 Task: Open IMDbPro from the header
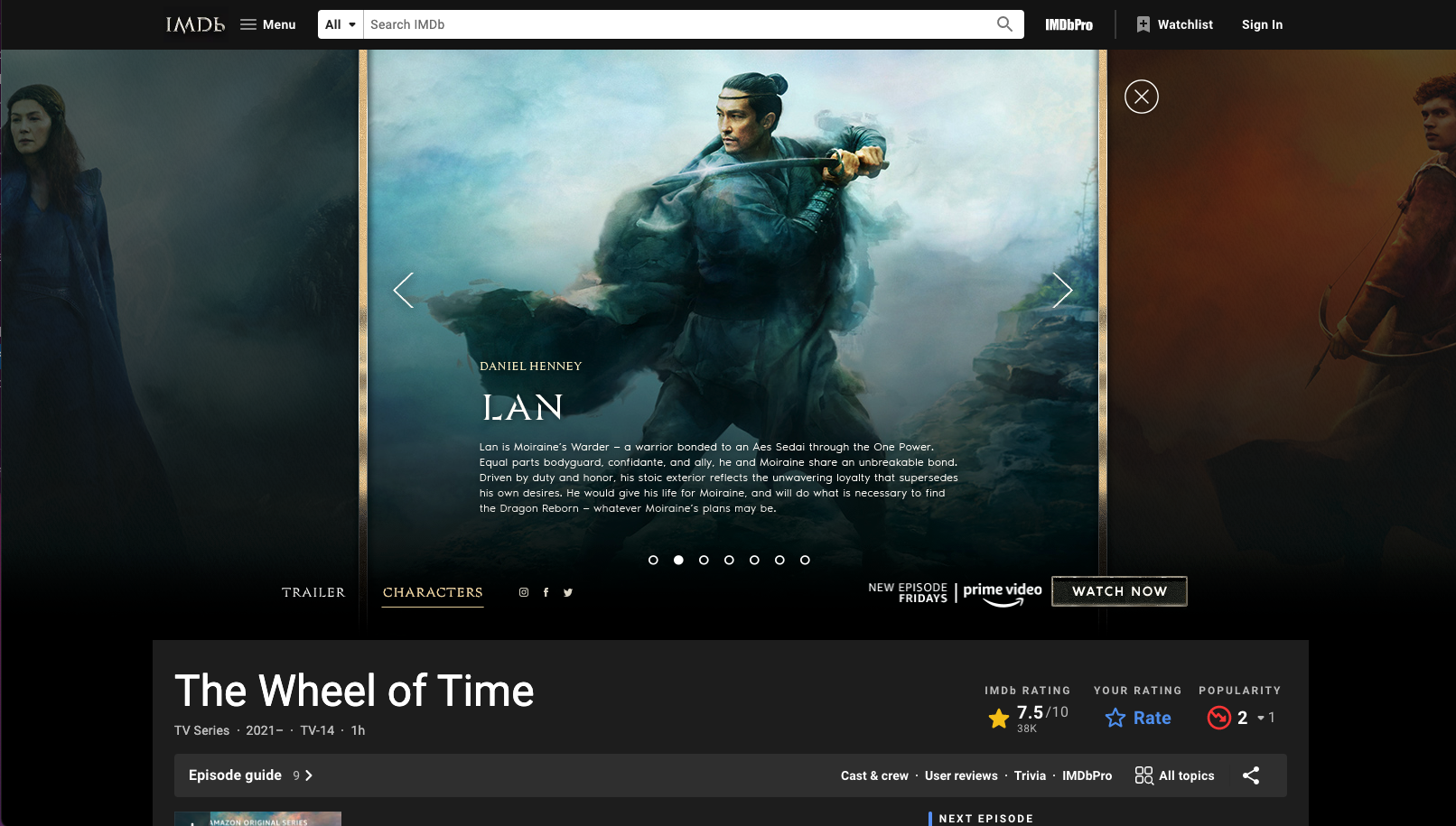[x=1069, y=24]
